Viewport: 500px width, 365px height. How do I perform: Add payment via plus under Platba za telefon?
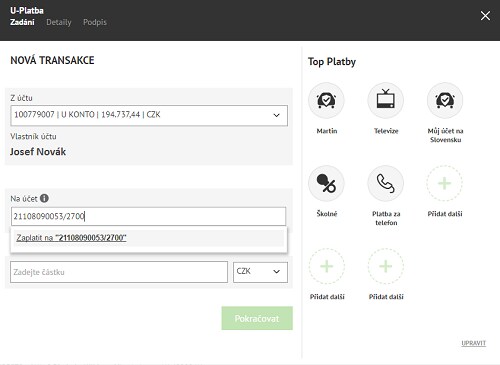point(386,266)
